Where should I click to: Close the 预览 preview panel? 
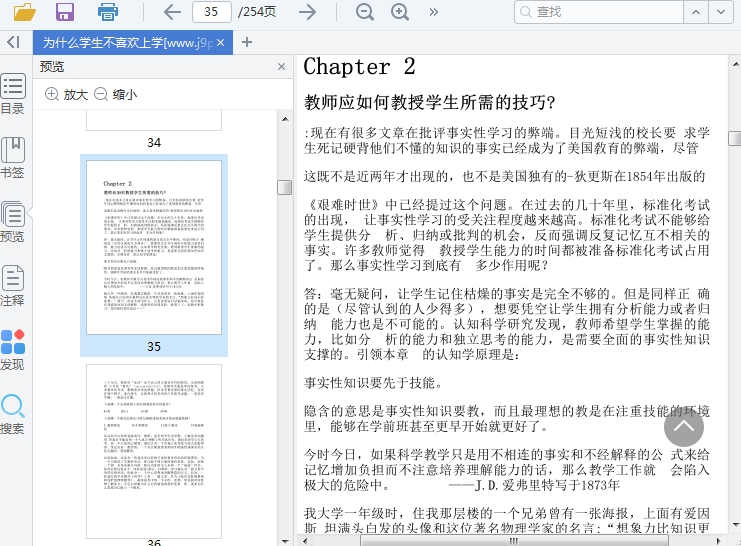coord(282,67)
